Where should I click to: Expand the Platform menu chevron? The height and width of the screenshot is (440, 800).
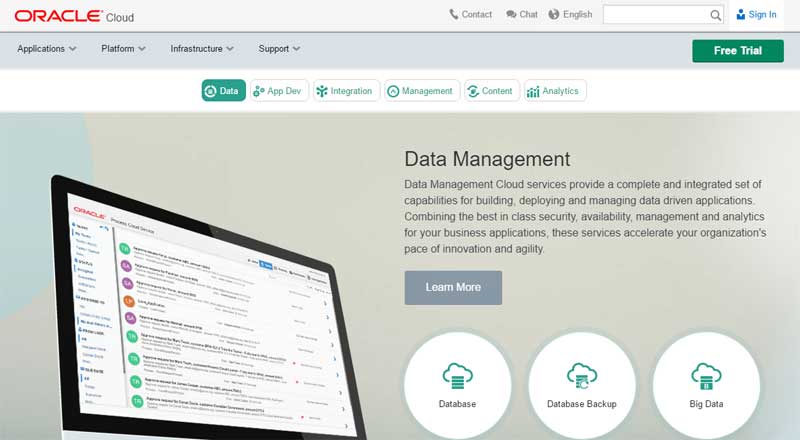tap(142, 48)
